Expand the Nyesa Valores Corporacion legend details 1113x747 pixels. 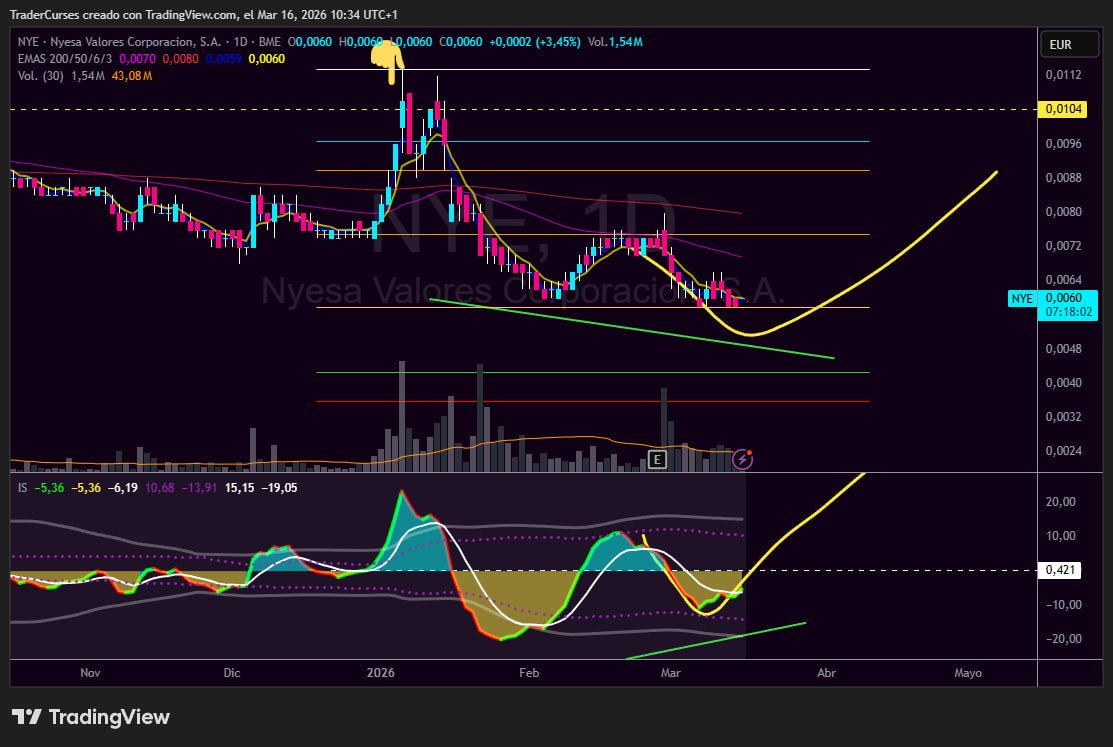tap(136, 42)
